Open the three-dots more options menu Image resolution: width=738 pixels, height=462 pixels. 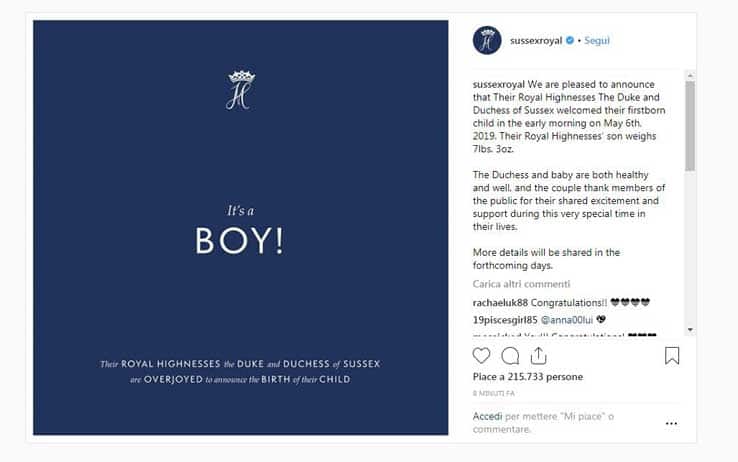672,423
